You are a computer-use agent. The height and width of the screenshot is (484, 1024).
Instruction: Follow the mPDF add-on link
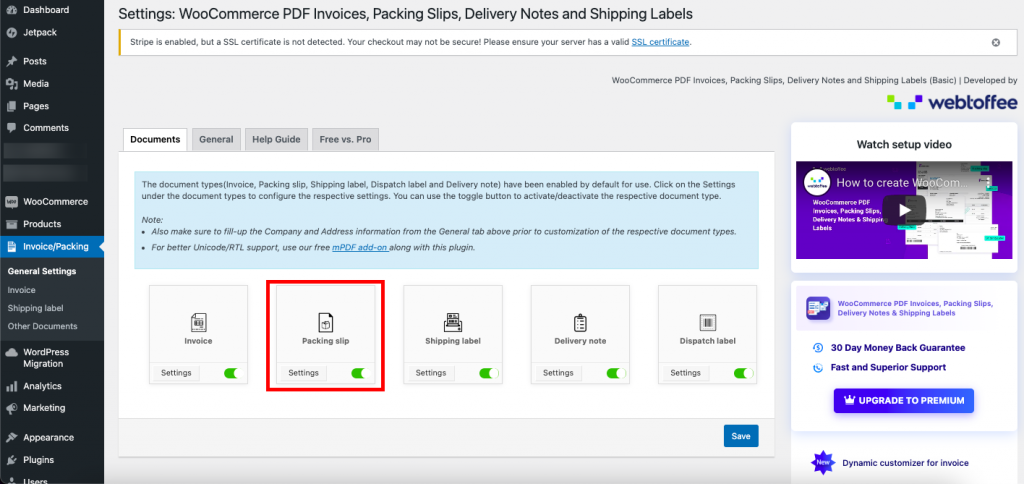click(x=360, y=248)
